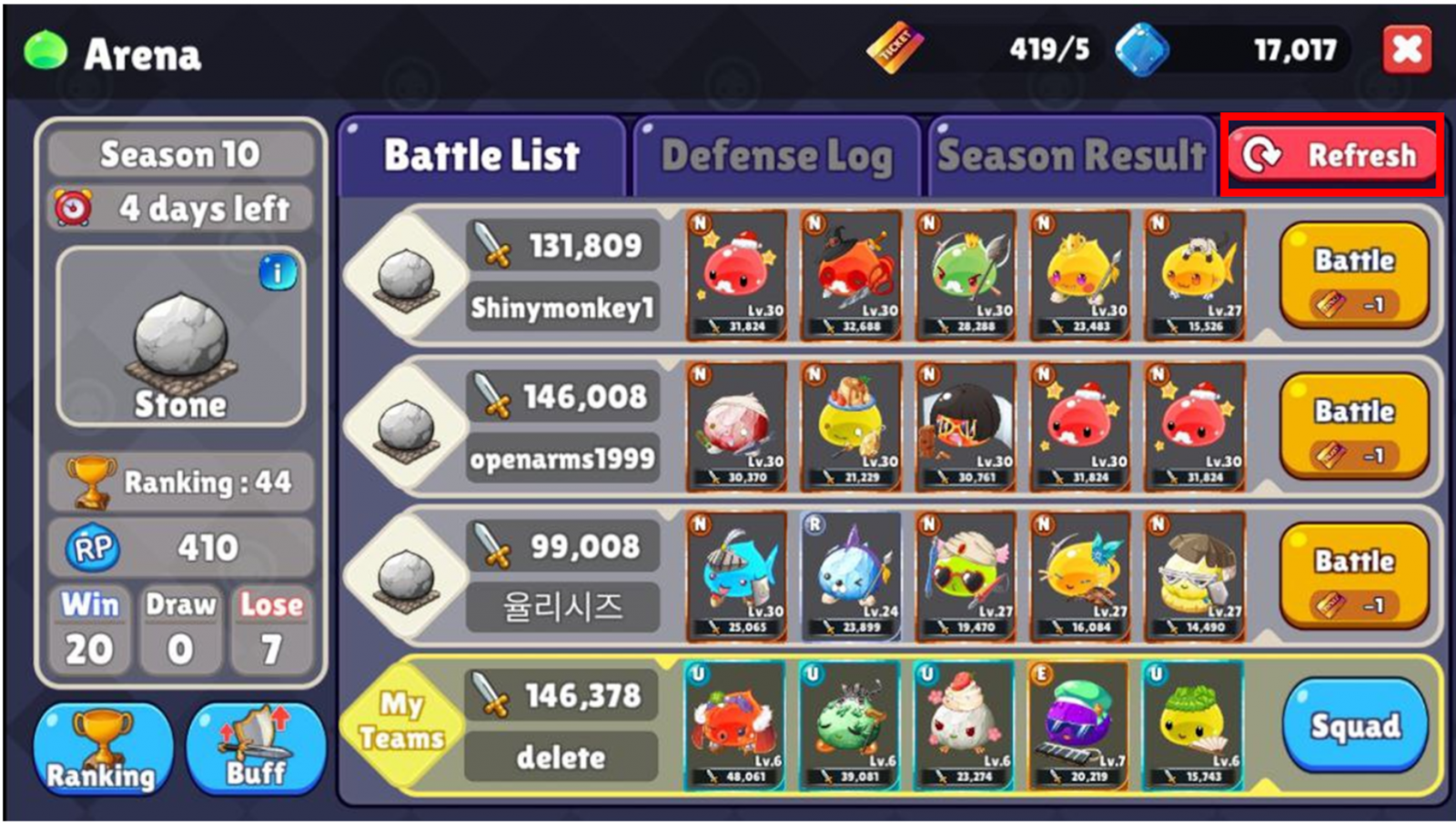Tap the arena ticket icon in header
The image size is (1456, 823).
895,47
